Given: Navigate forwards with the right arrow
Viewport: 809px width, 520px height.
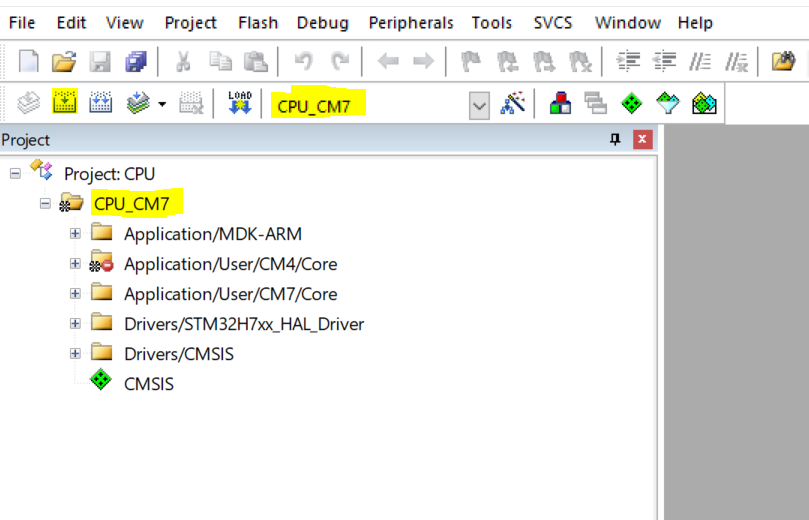Looking at the screenshot, I should [424, 61].
